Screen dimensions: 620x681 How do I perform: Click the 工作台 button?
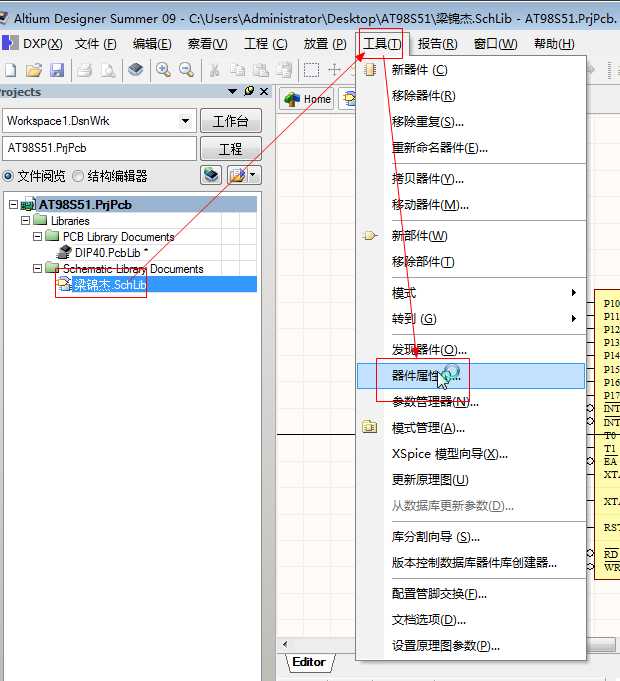click(x=231, y=121)
